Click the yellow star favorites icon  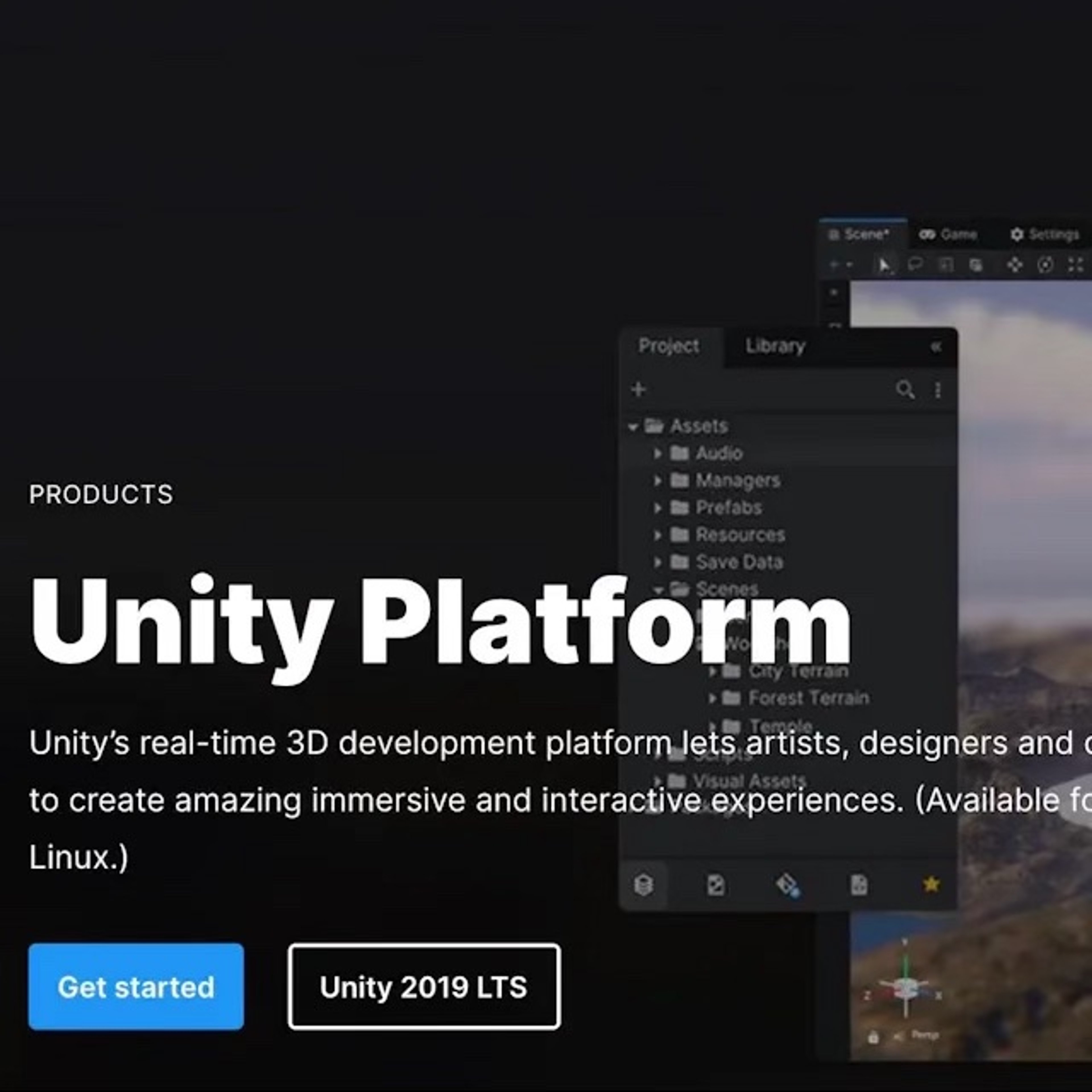931,884
